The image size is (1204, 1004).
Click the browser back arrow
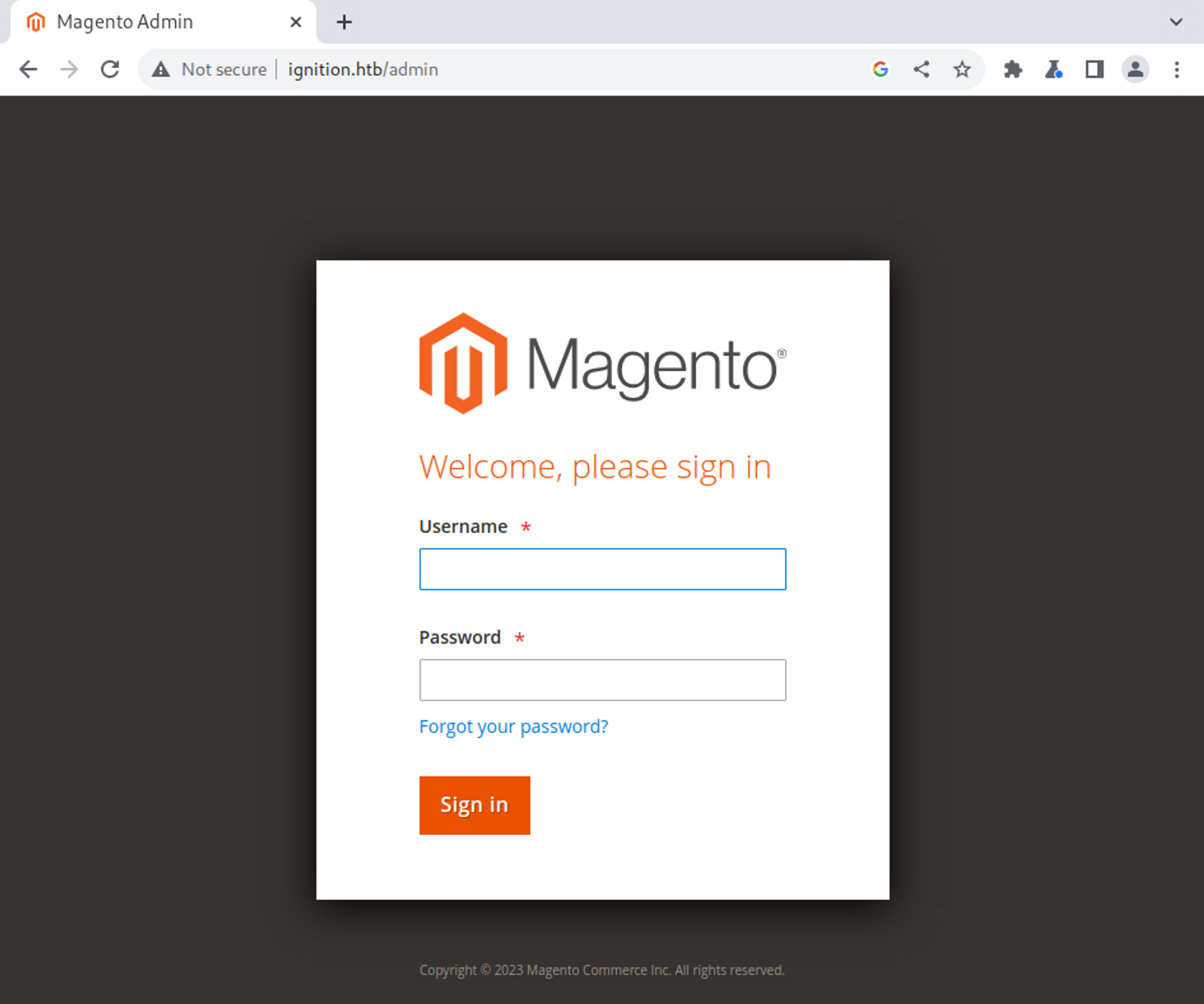pyautogui.click(x=28, y=70)
